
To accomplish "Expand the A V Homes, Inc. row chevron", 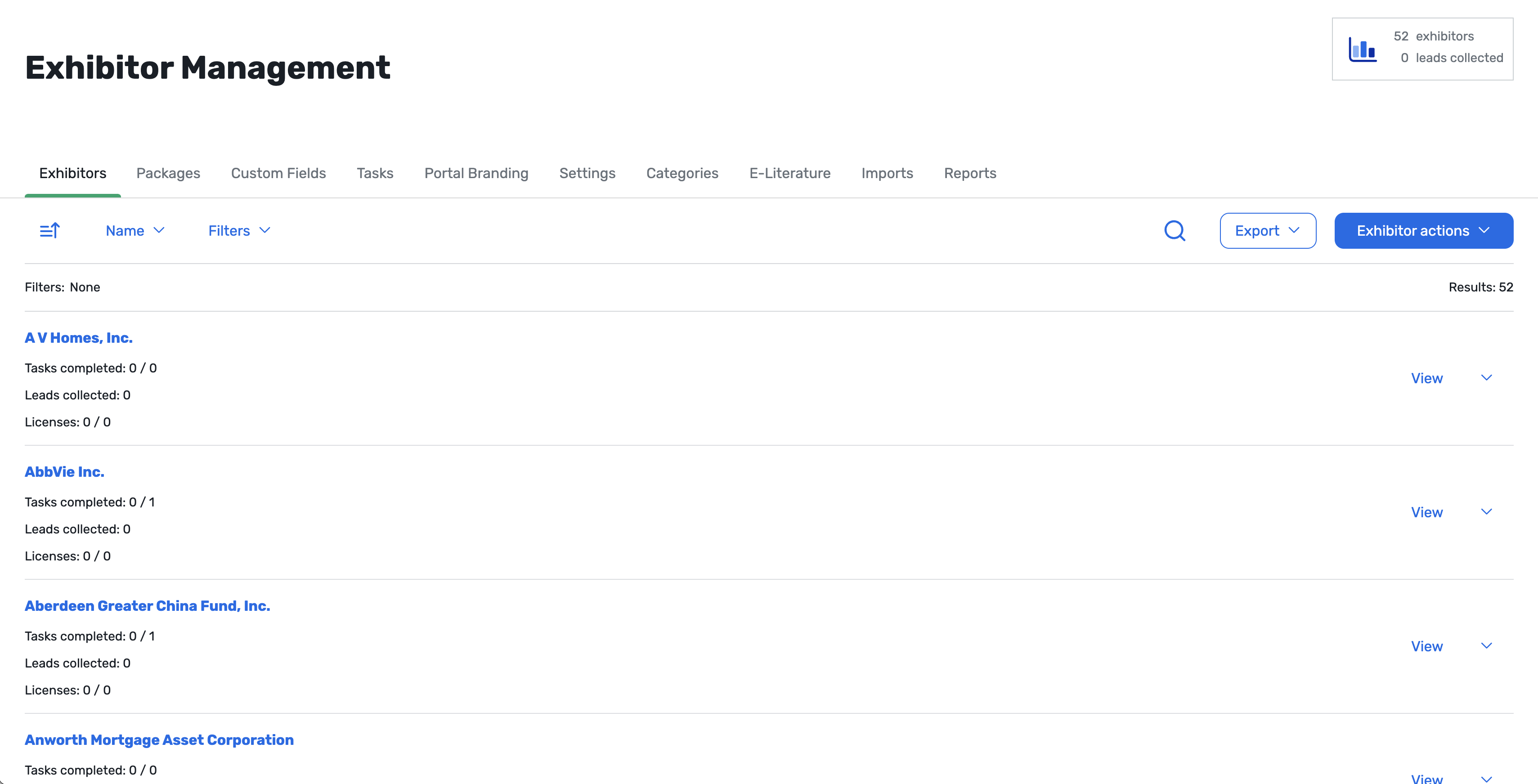I will (x=1487, y=378).
